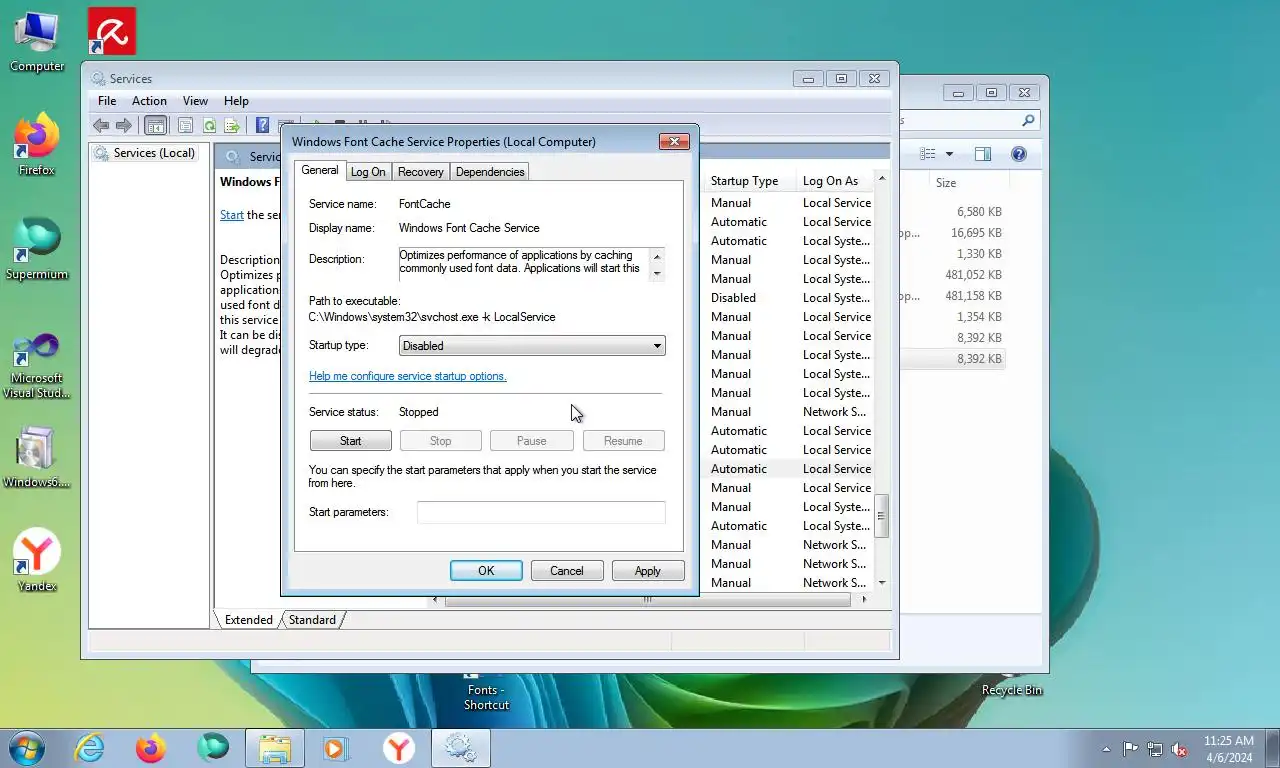
Task: Click the services list horizontal scrollbar thumb
Action: point(648,600)
